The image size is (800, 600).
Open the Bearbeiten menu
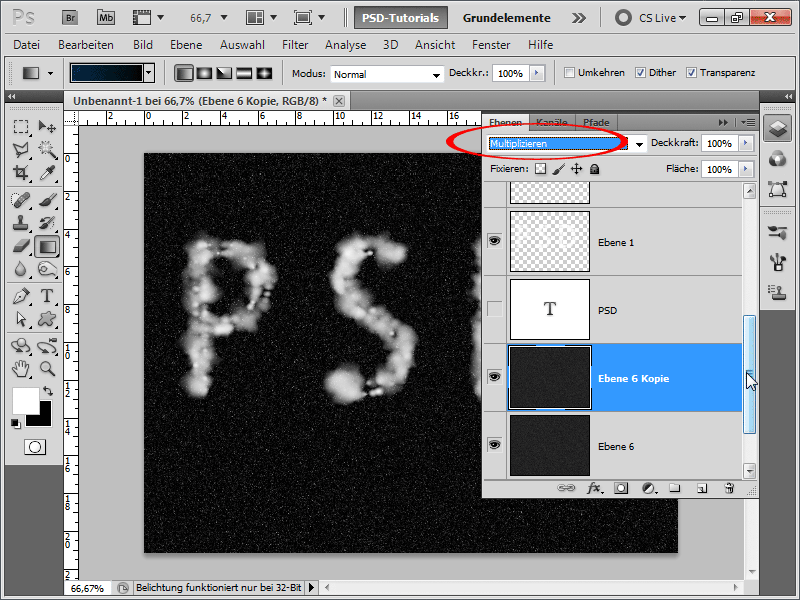point(86,45)
